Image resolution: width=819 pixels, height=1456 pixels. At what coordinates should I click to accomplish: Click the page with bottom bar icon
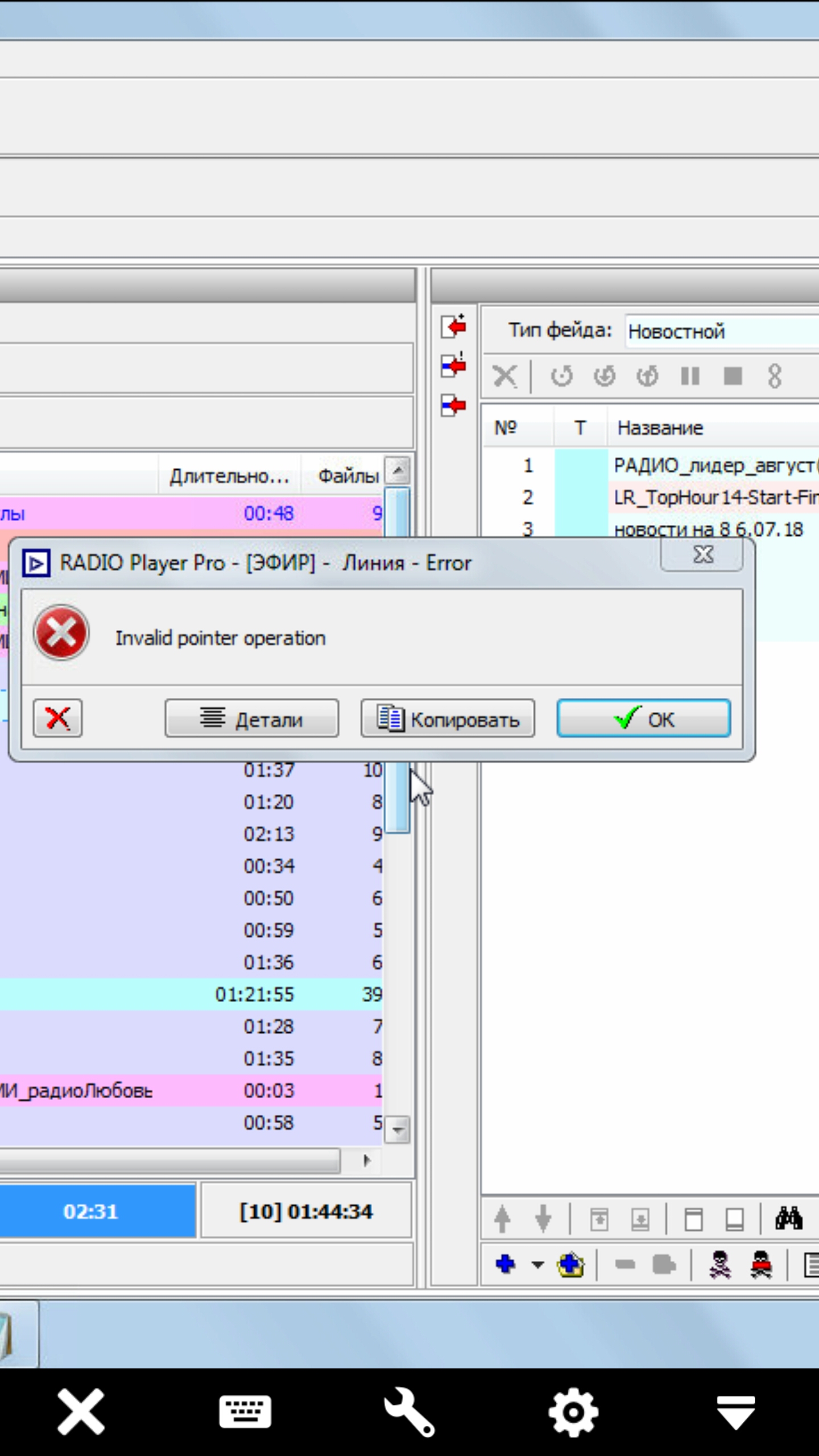click(x=735, y=1219)
